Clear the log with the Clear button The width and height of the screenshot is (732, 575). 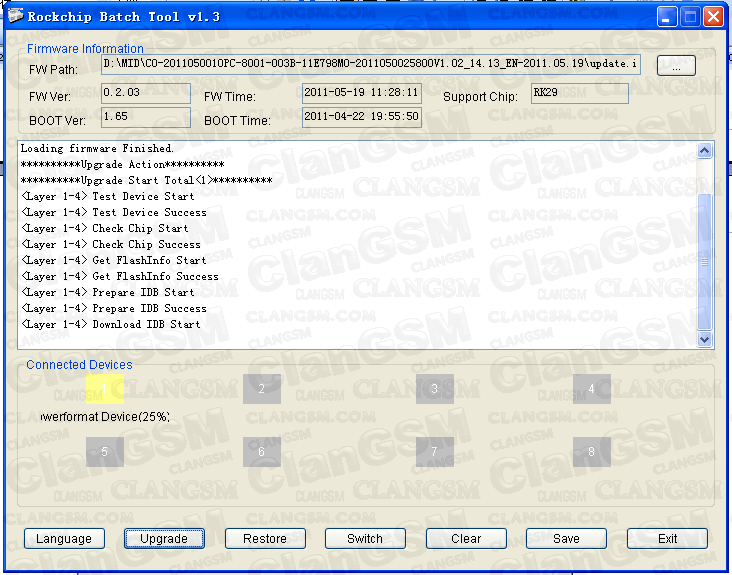coord(465,538)
